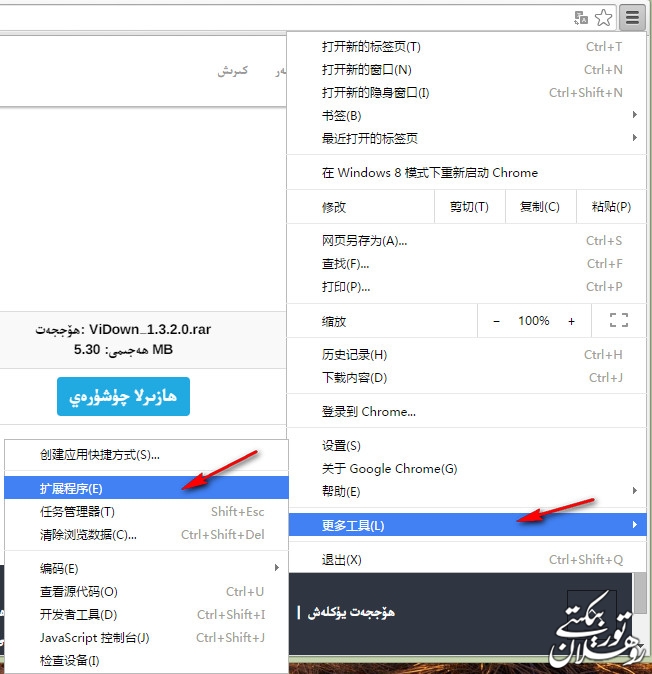Click the 缩放 zoom row label
The image size is (652, 674).
(x=334, y=321)
